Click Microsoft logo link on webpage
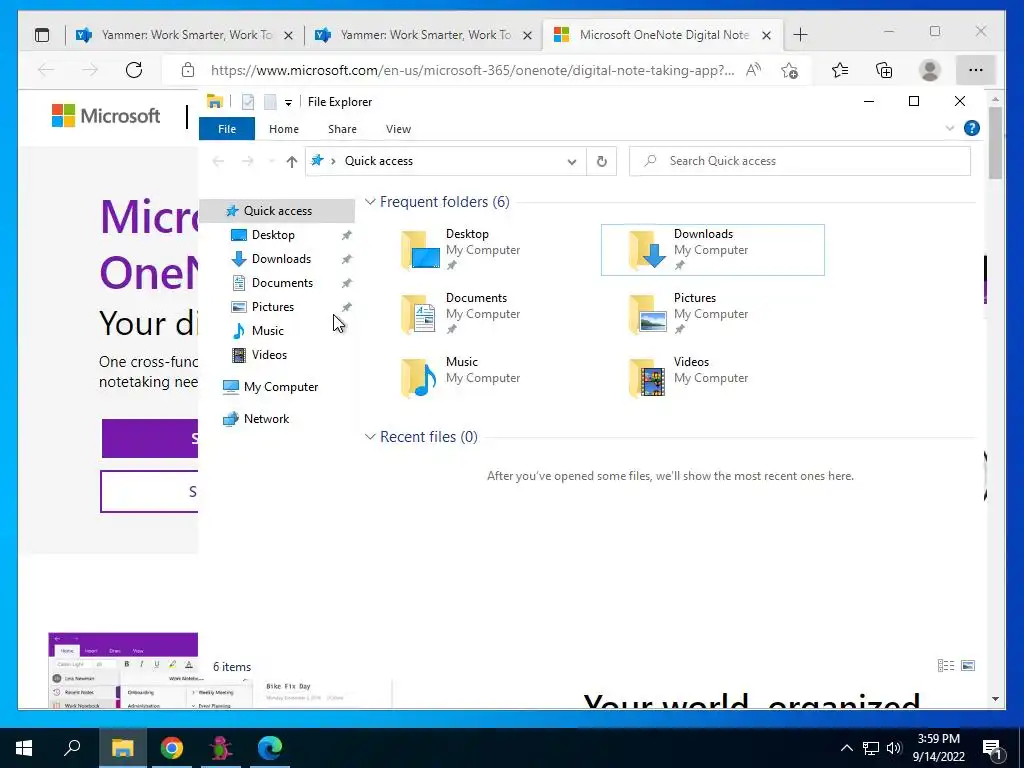The image size is (1024, 768). (106, 116)
